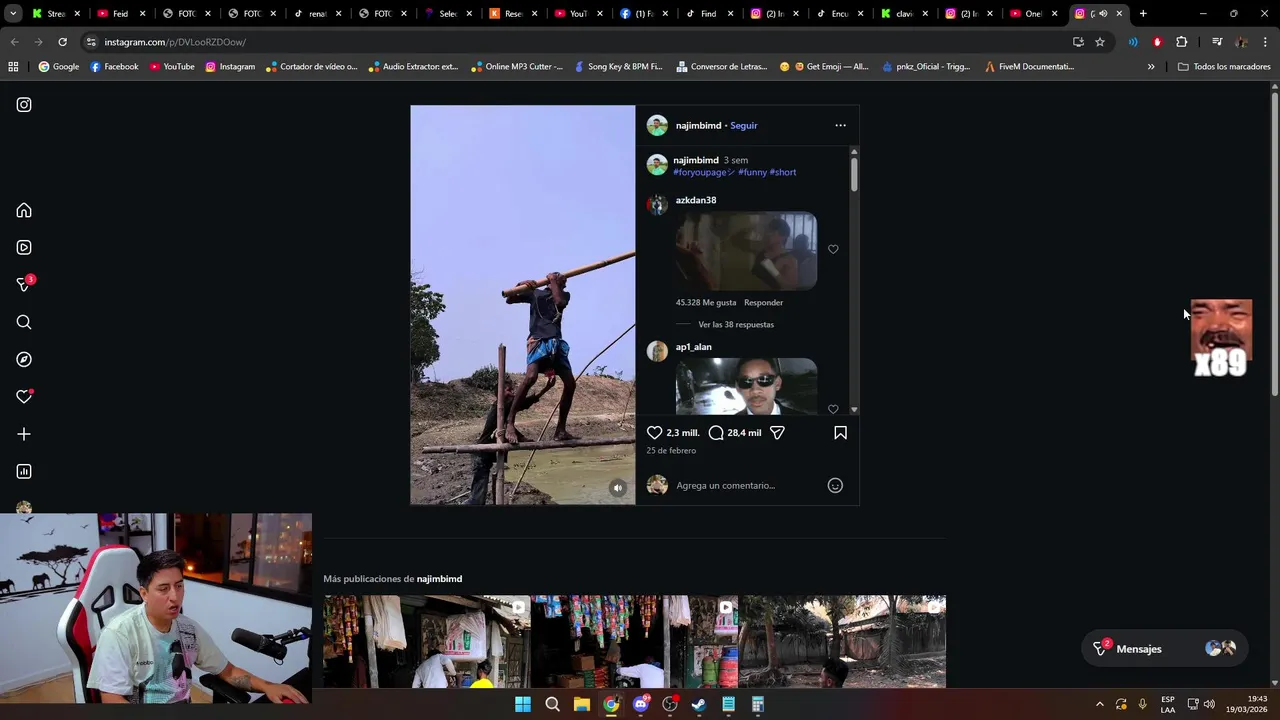Like the post with the heart icon
This screenshot has width=1280, height=720.
pos(654,432)
